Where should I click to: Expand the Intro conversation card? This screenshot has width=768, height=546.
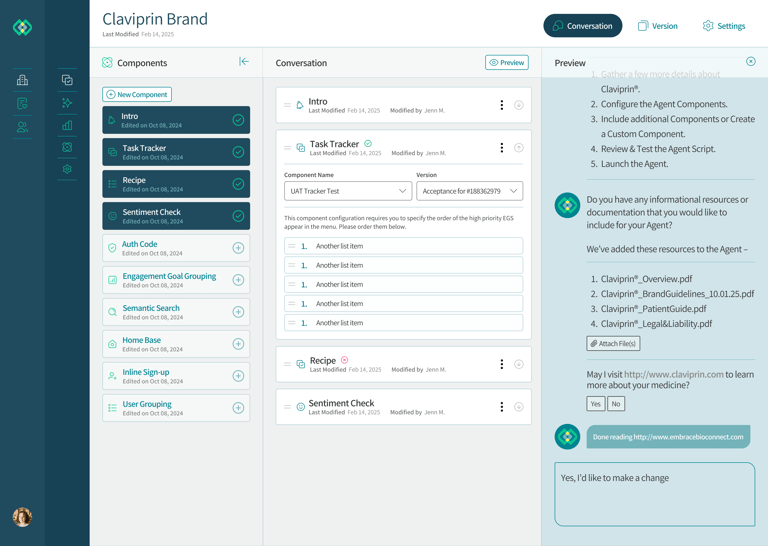[519, 105]
